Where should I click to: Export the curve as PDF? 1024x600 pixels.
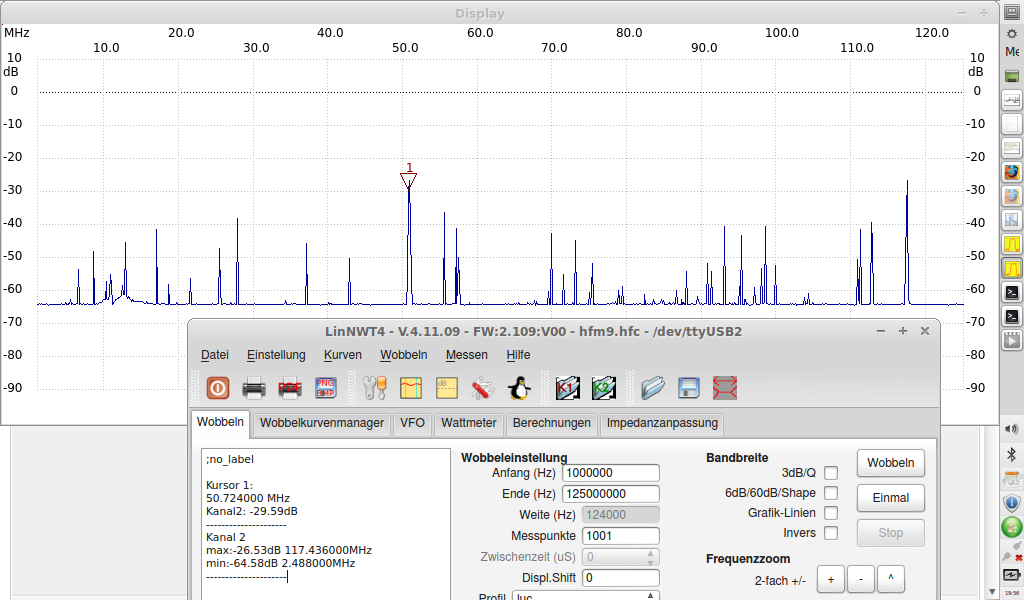(290, 387)
